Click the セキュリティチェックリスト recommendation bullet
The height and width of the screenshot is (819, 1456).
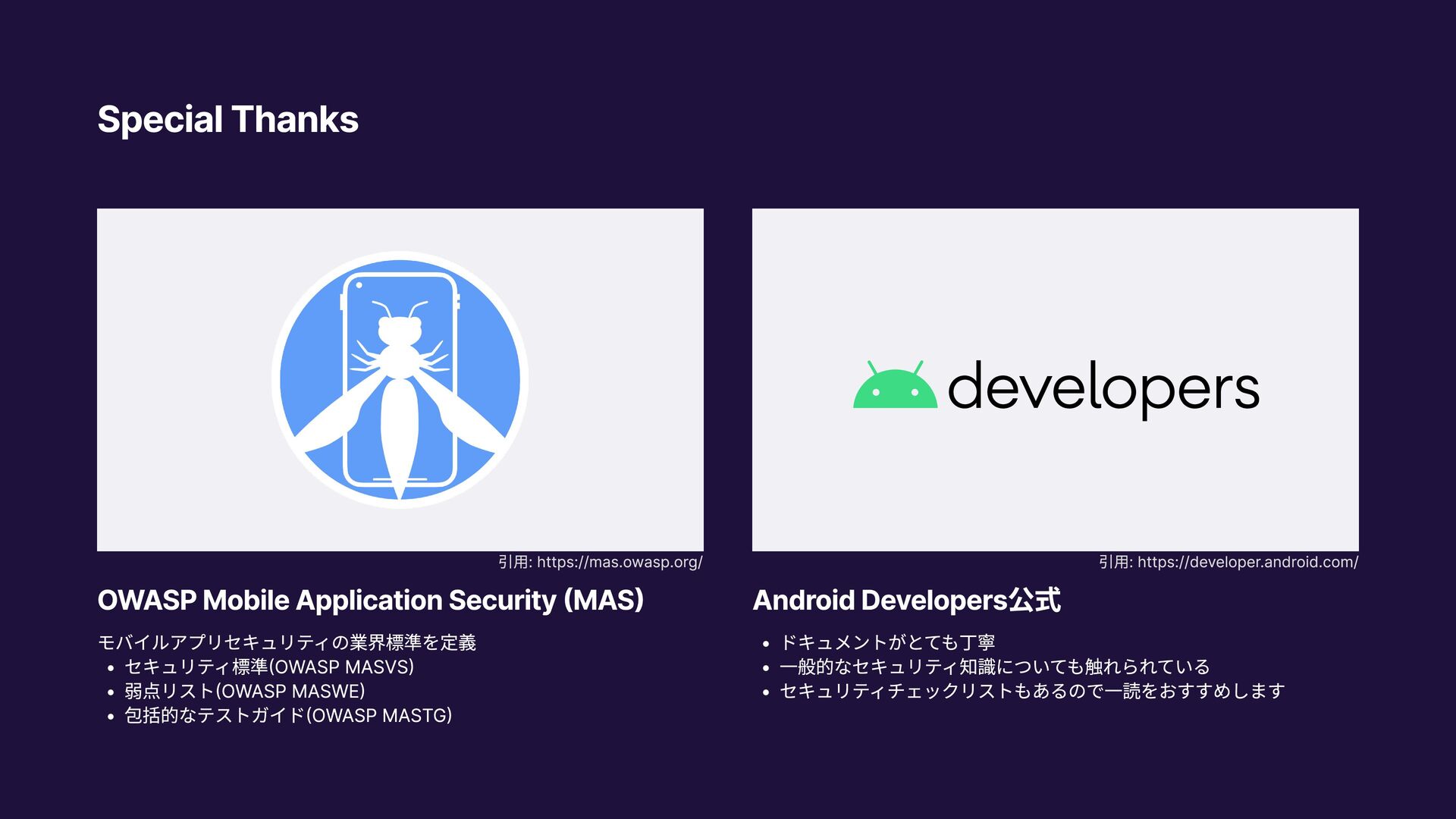point(1031,691)
